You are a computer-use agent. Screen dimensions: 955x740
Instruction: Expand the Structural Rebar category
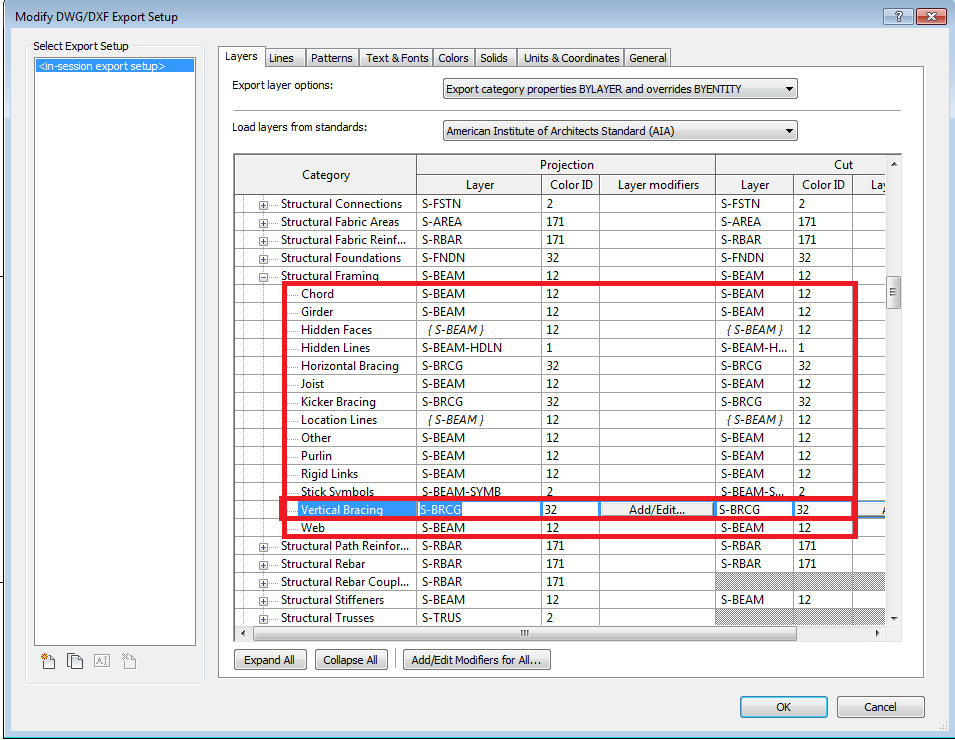tap(263, 565)
